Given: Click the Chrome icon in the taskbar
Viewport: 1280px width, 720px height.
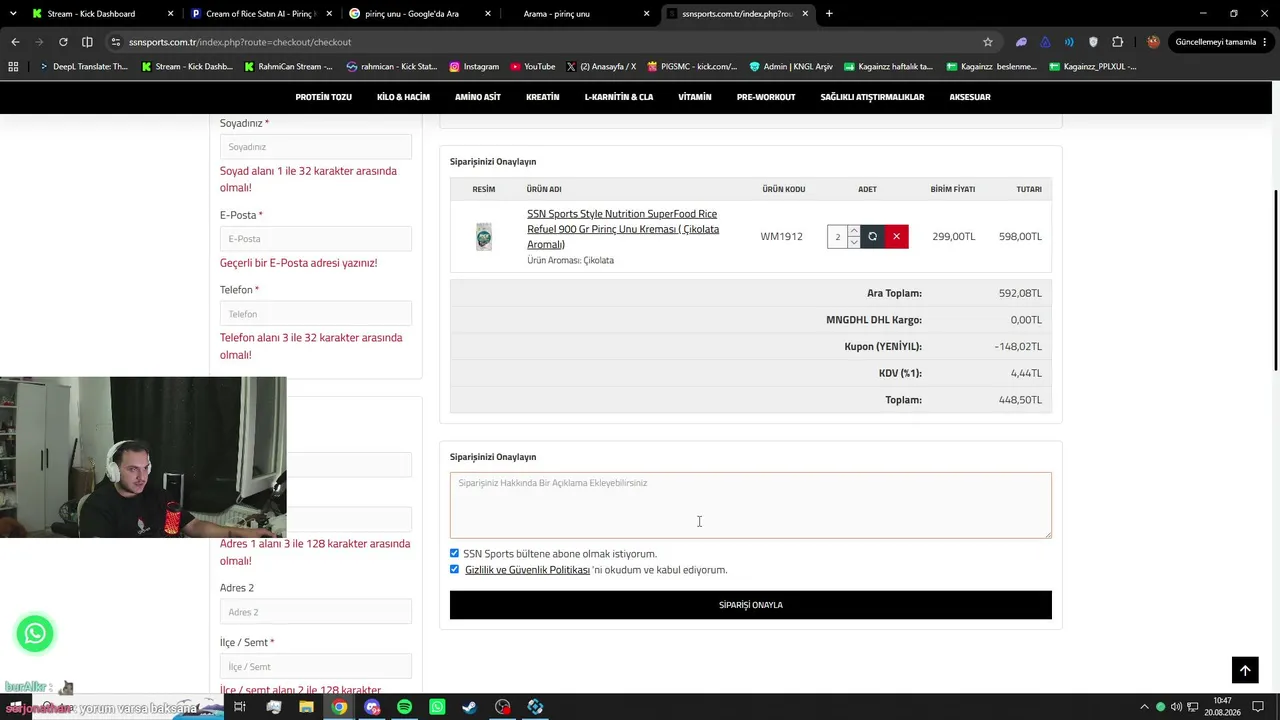Looking at the screenshot, I should [339, 707].
